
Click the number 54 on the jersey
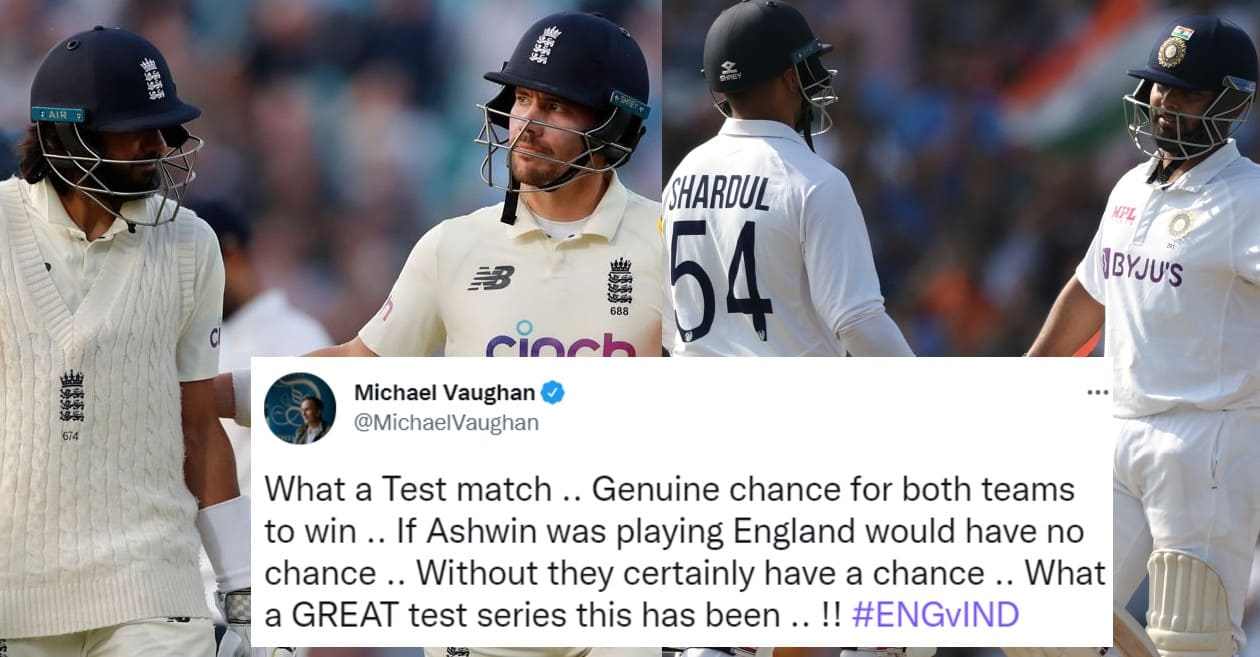point(721,281)
